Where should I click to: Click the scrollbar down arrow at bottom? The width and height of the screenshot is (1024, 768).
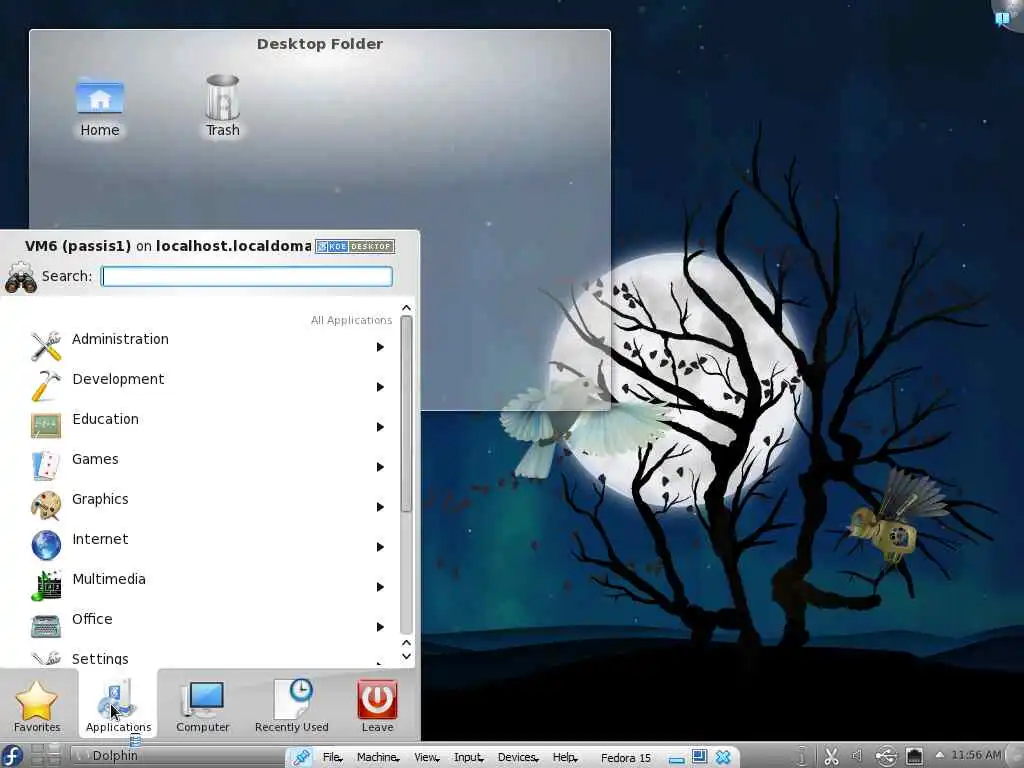click(406, 657)
